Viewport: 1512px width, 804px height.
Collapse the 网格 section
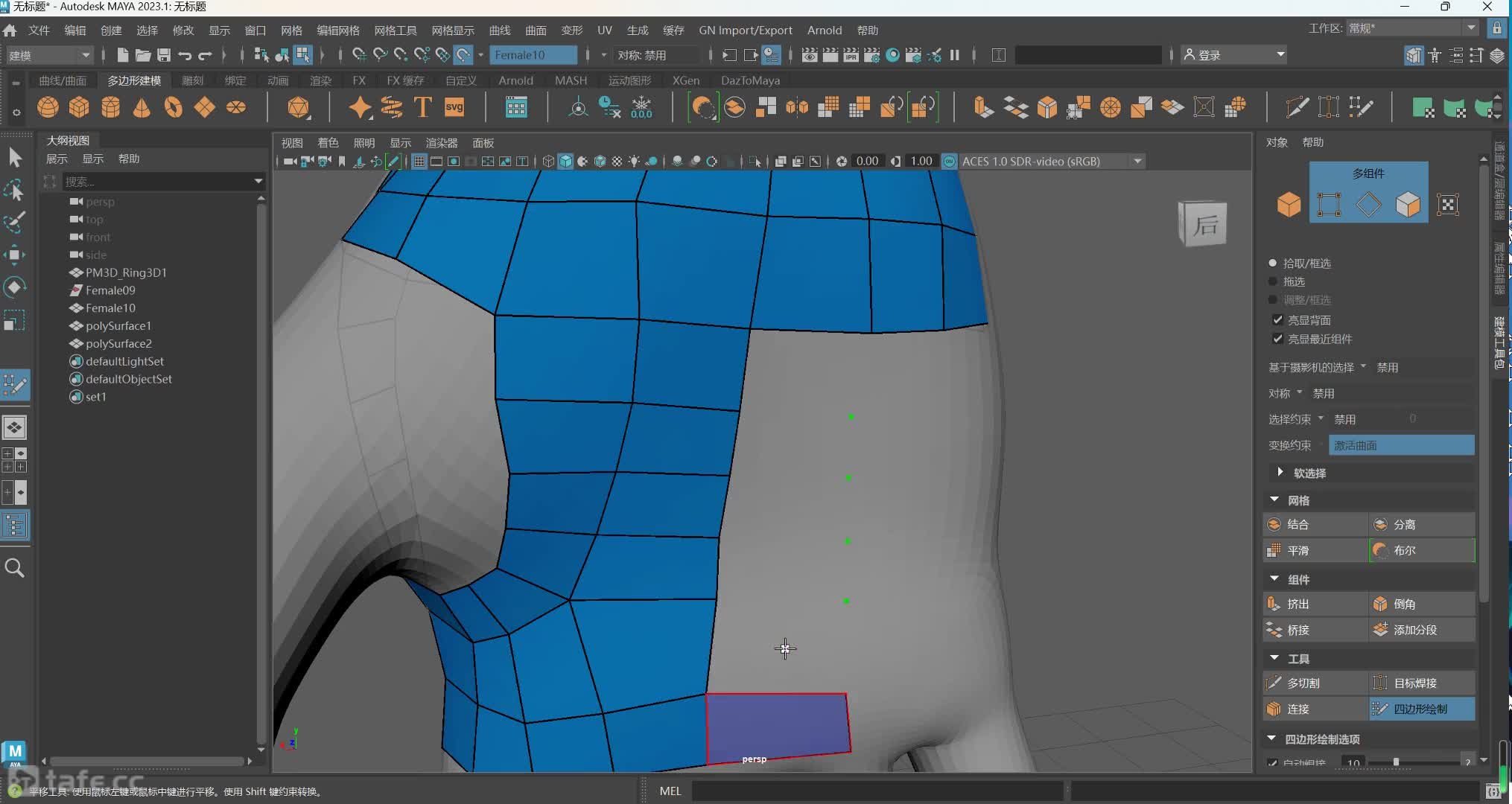point(1274,500)
